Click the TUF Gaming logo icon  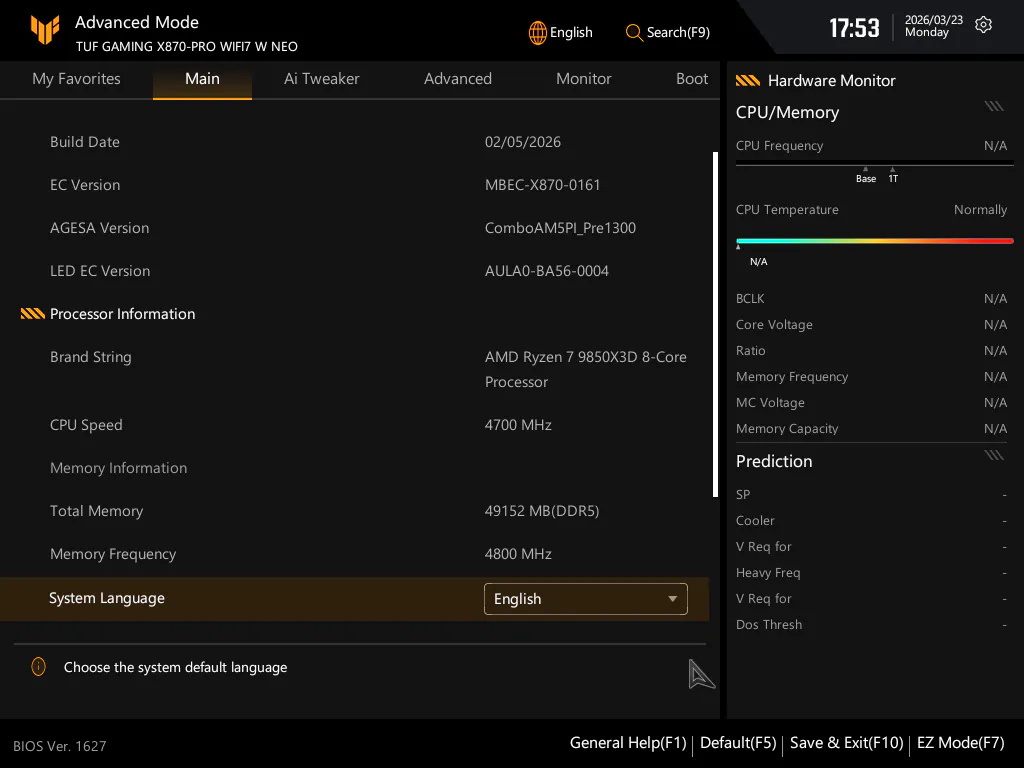tap(45, 29)
